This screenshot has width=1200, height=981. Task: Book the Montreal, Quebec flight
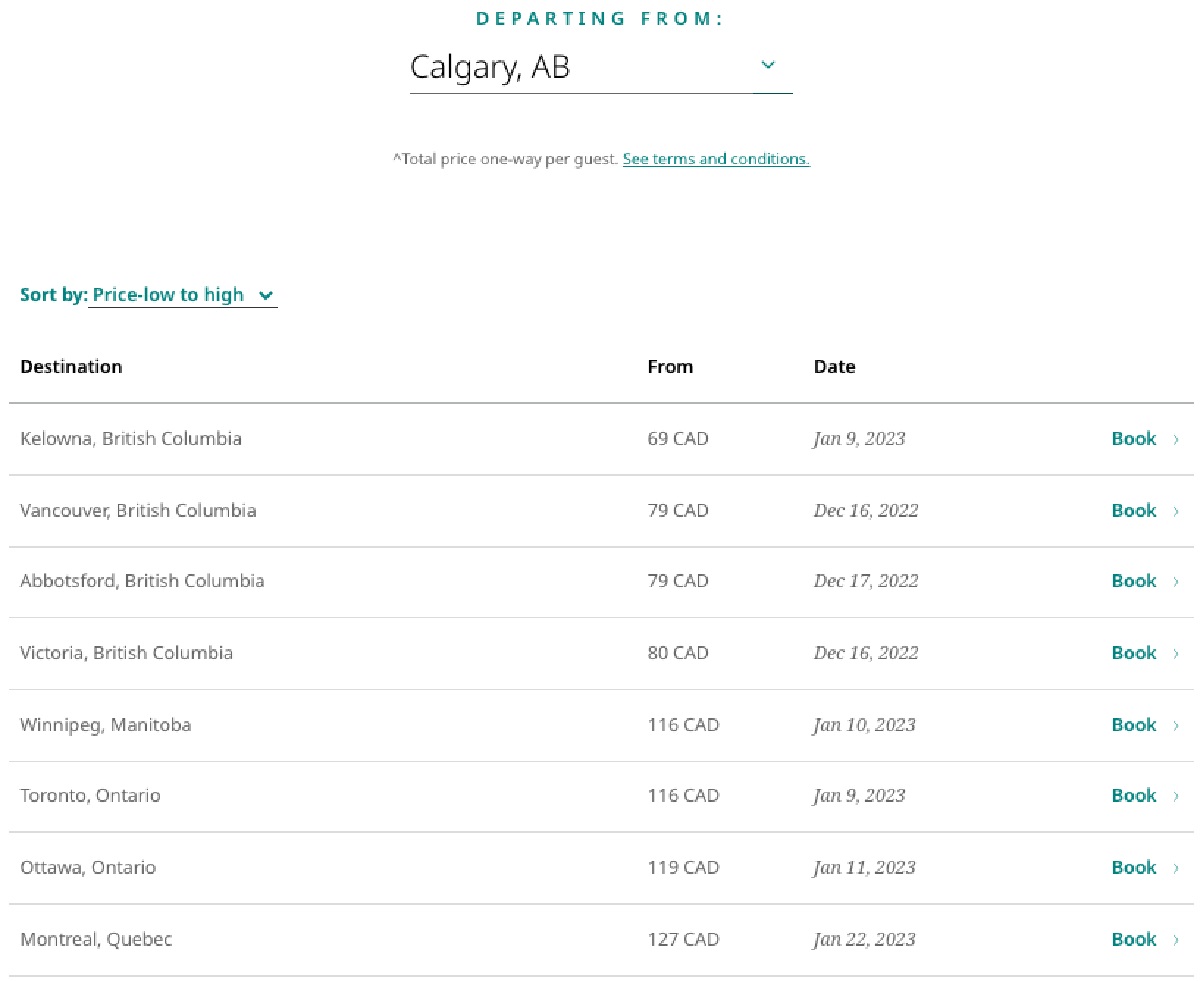pyautogui.click(x=1146, y=940)
